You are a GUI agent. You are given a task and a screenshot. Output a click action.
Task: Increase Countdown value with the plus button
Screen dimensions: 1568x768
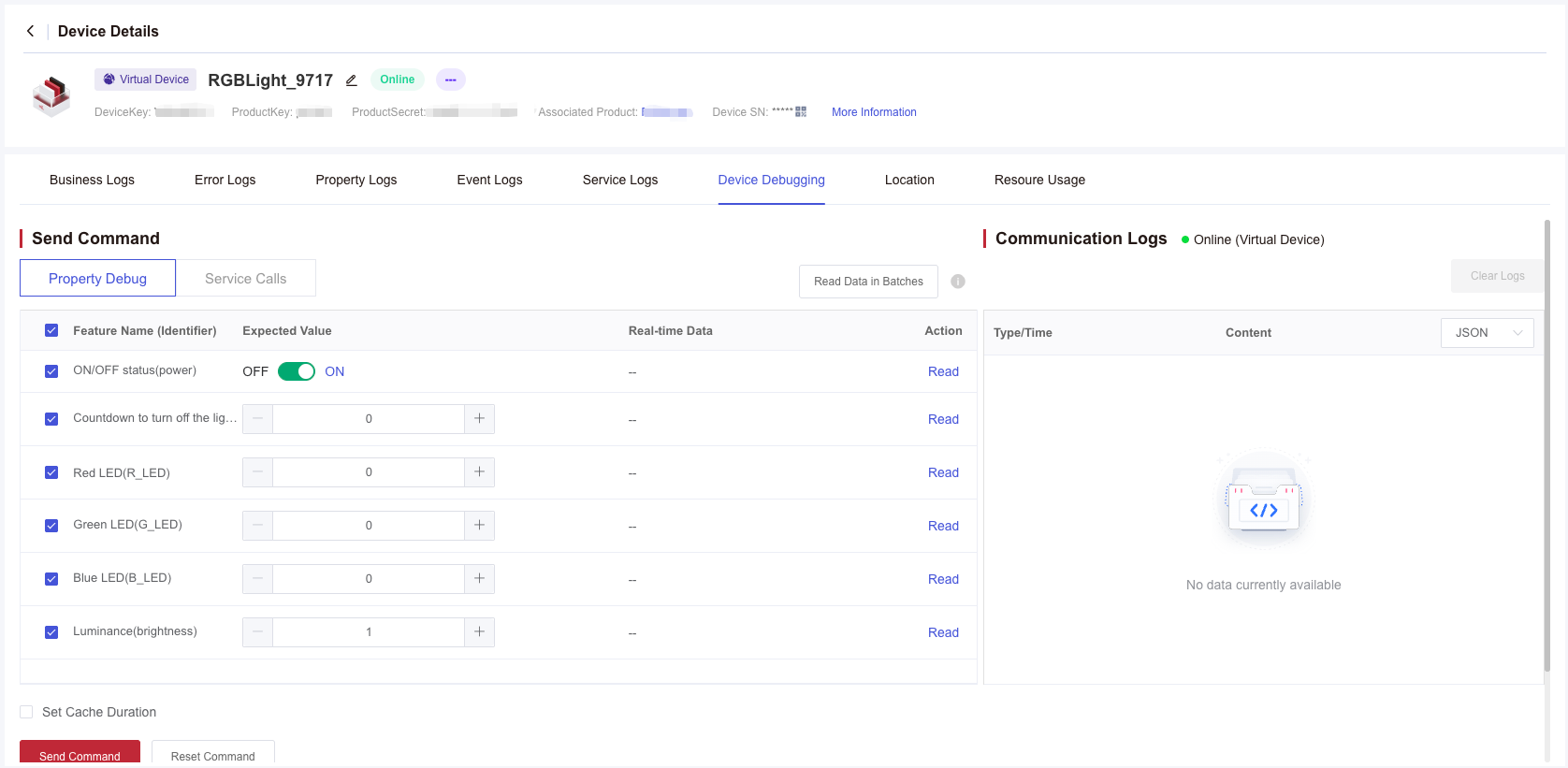coord(479,419)
